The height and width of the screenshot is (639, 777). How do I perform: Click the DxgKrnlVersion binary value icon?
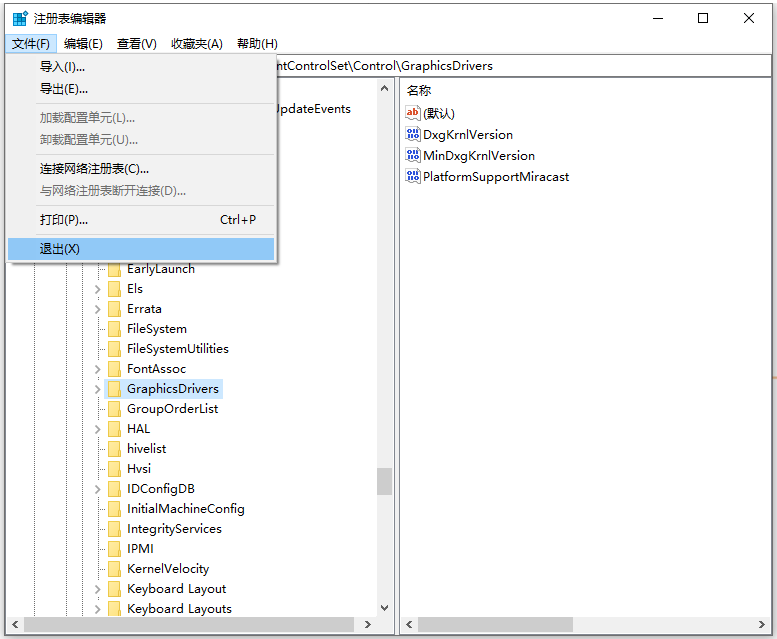(x=412, y=134)
